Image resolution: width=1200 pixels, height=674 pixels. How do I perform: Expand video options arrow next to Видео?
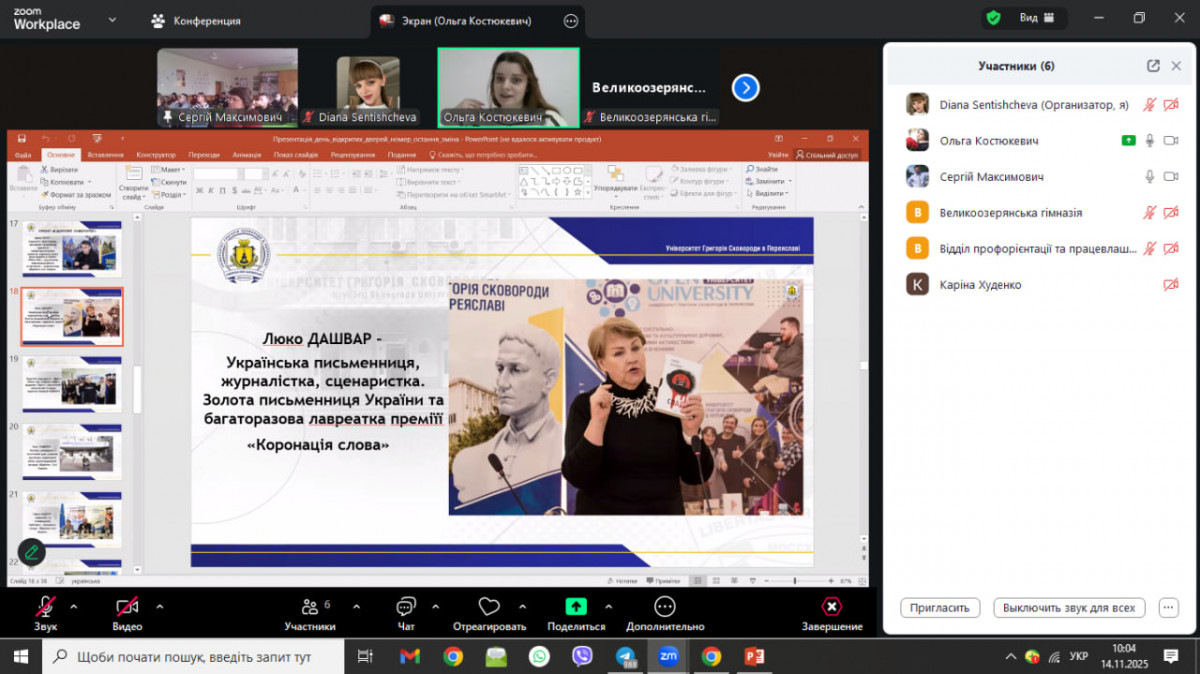pyautogui.click(x=160, y=606)
